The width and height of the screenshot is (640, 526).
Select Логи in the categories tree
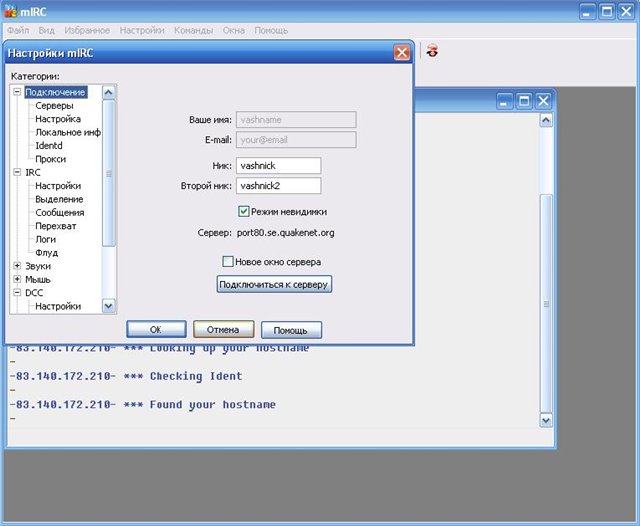point(45,240)
